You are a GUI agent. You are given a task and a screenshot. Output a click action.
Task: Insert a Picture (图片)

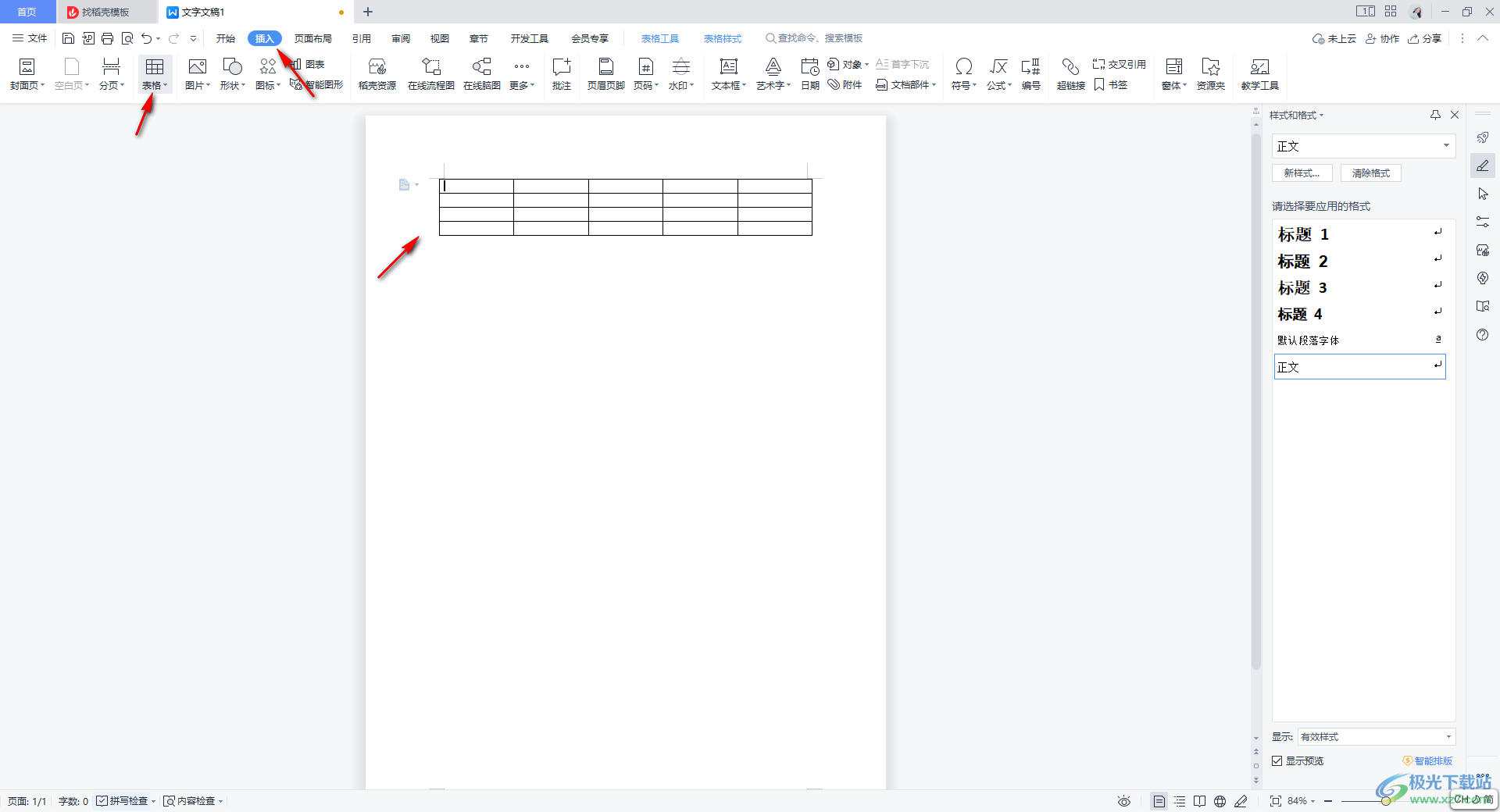pyautogui.click(x=197, y=74)
